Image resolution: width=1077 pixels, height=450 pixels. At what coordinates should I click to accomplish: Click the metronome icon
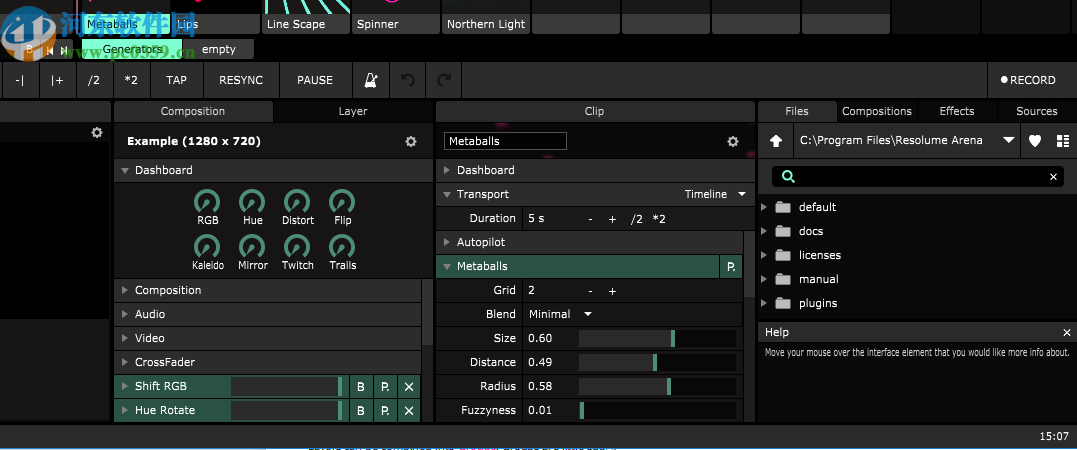[370, 80]
